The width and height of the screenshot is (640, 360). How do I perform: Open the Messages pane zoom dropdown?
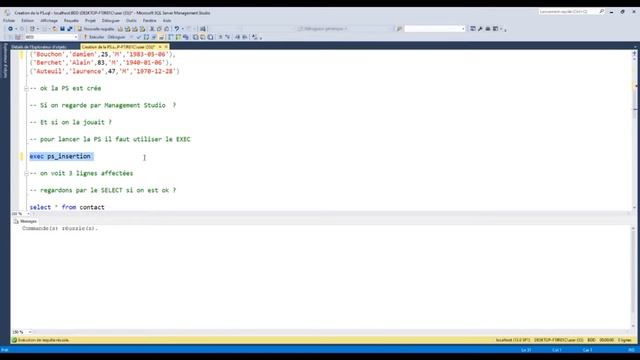click(30, 332)
